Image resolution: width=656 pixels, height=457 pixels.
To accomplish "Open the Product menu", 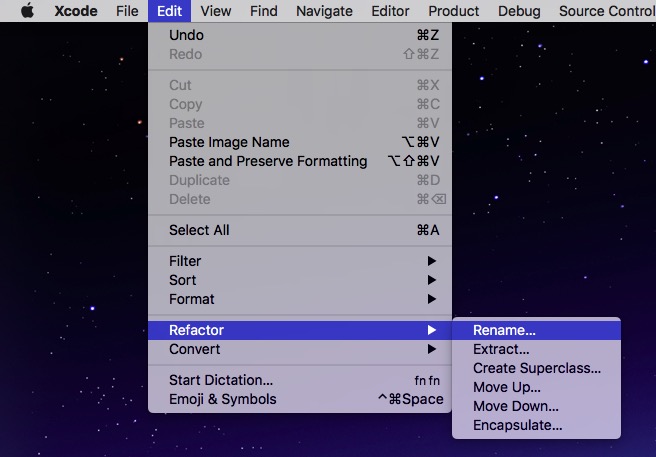I will (x=454, y=11).
